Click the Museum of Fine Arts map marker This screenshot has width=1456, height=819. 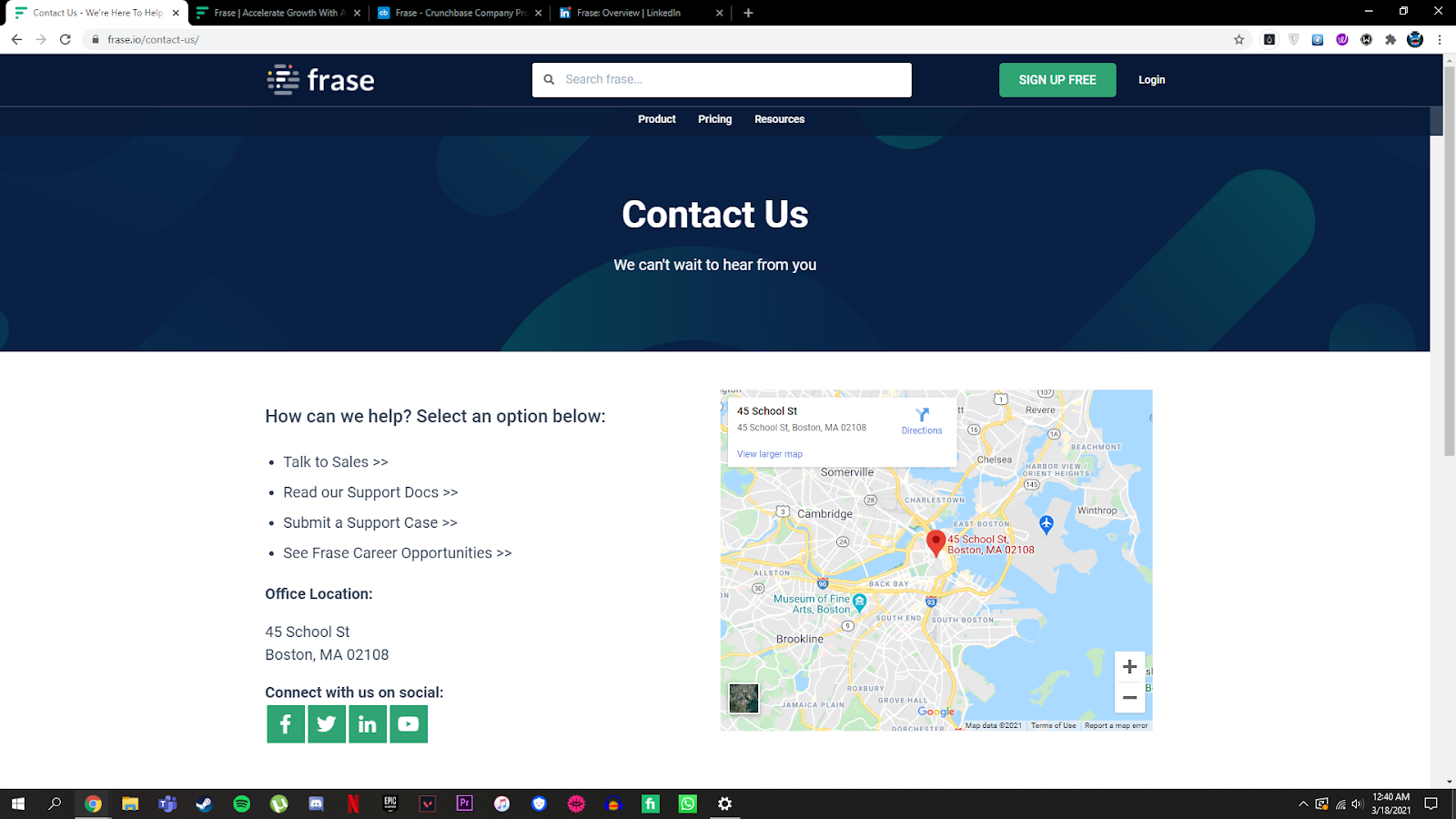pyautogui.click(x=859, y=602)
